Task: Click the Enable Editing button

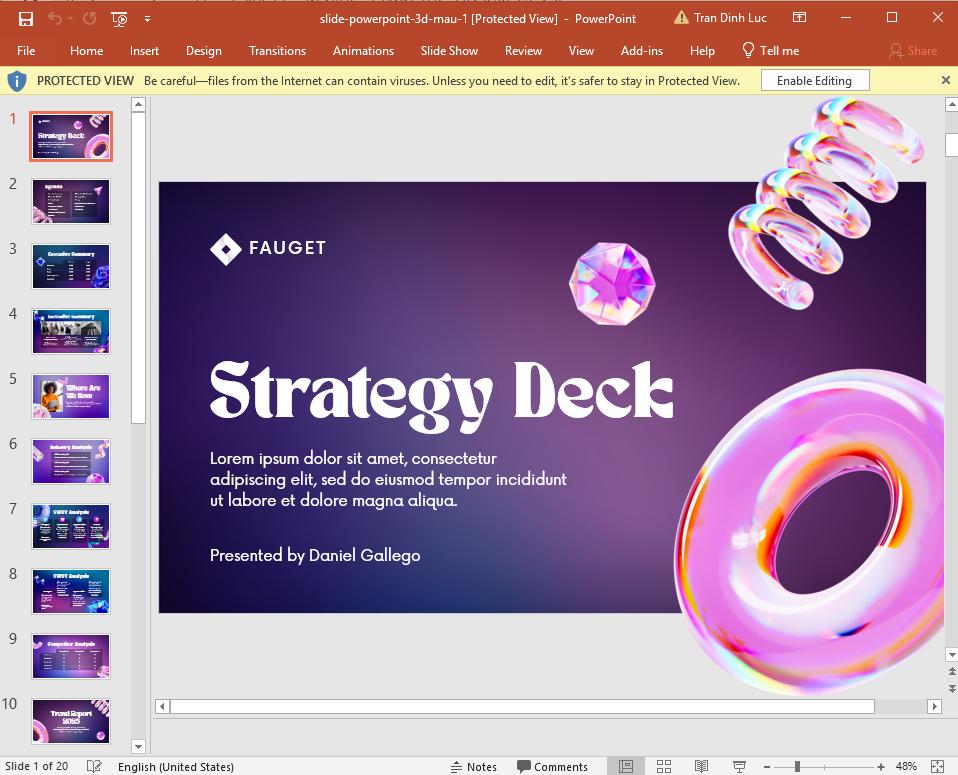Action: (x=816, y=80)
